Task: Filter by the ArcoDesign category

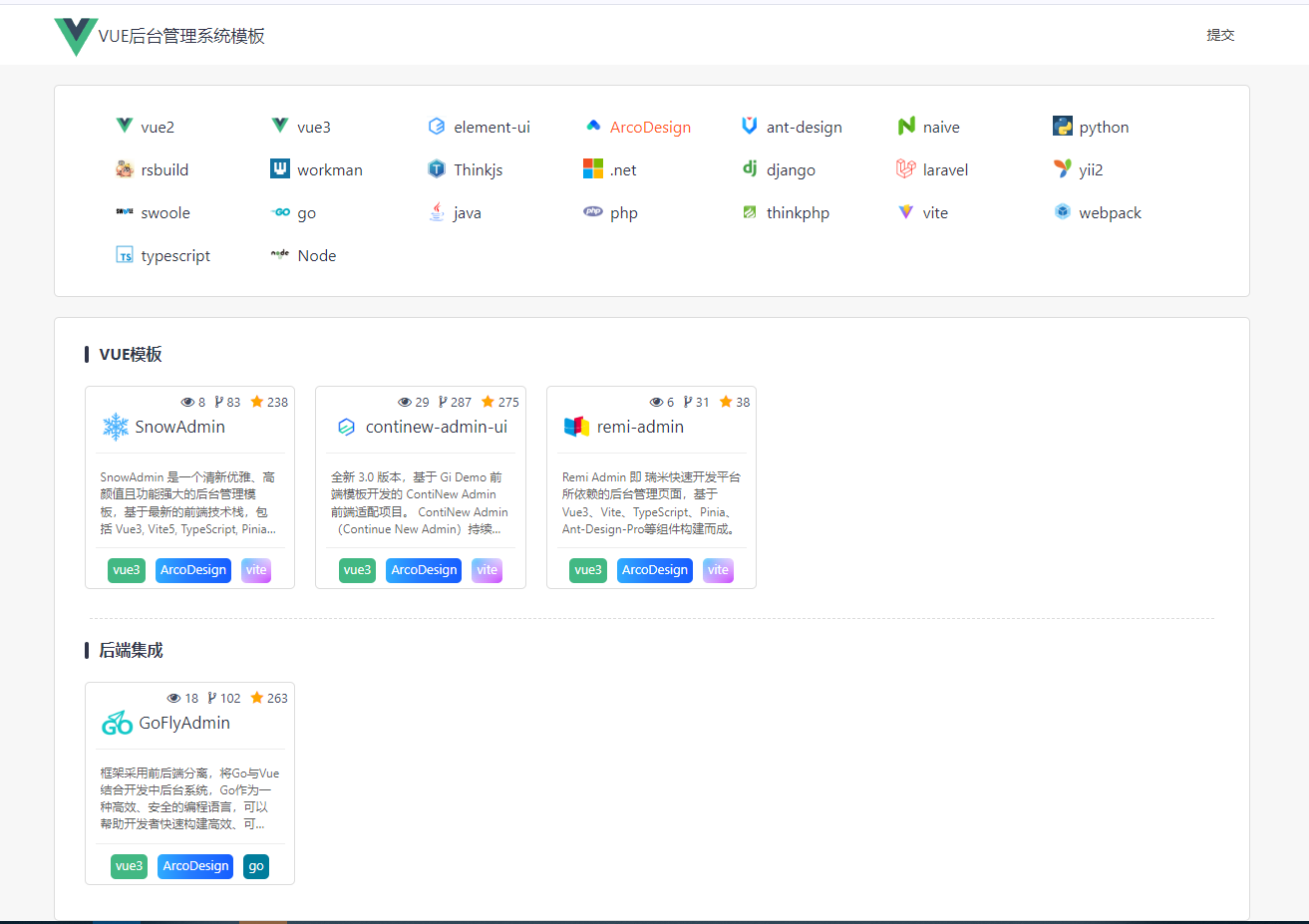Action: (649, 128)
